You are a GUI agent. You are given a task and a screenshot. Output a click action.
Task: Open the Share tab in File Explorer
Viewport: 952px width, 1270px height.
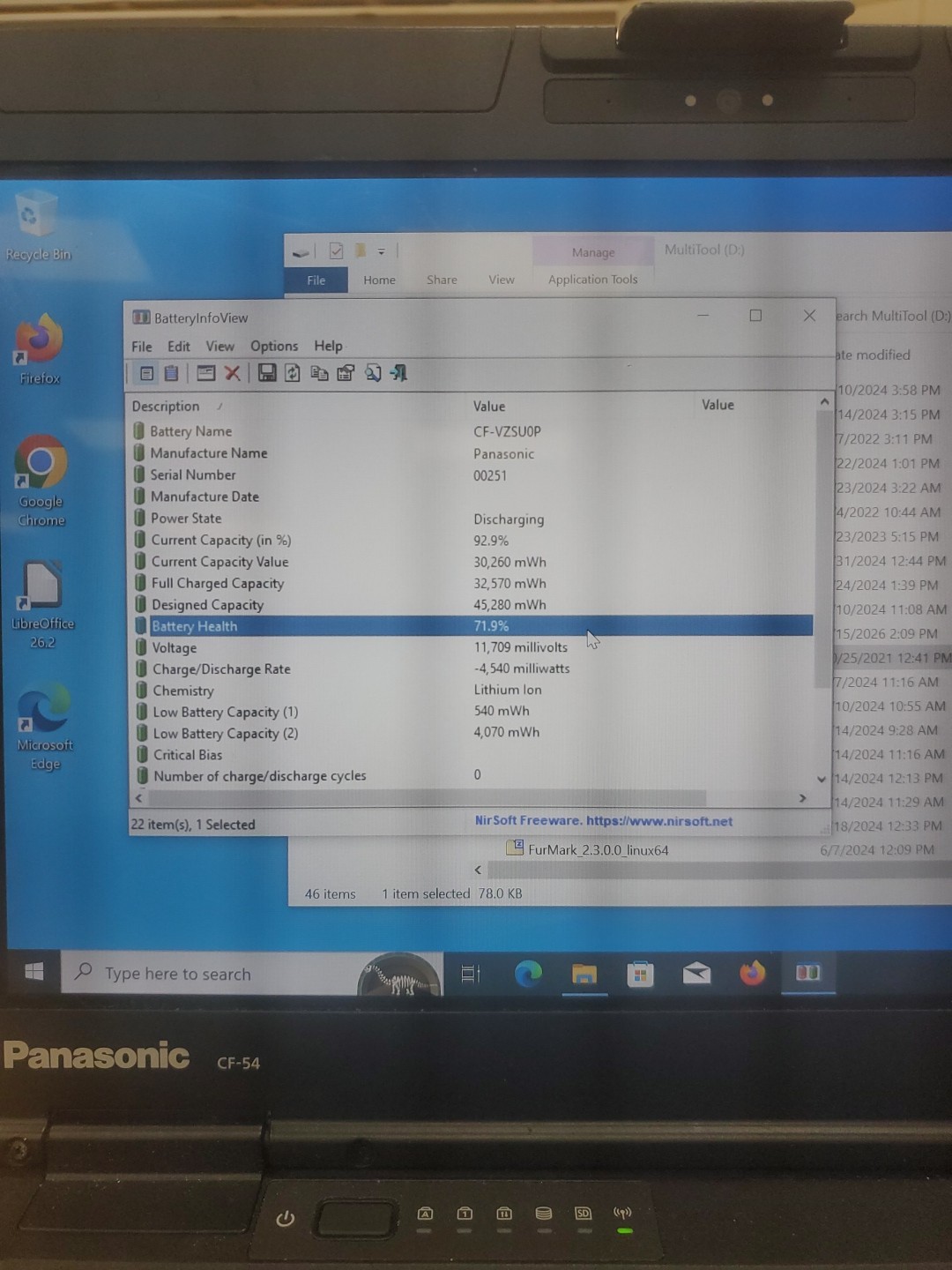coord(442,280)
